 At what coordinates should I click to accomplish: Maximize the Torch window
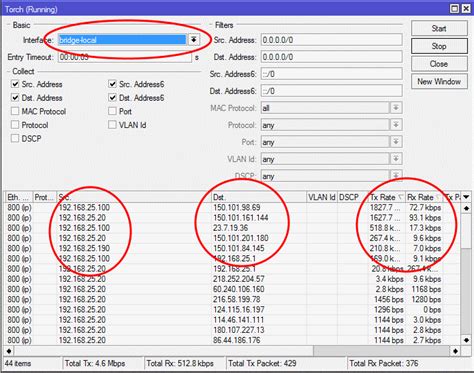click(455, 8)
